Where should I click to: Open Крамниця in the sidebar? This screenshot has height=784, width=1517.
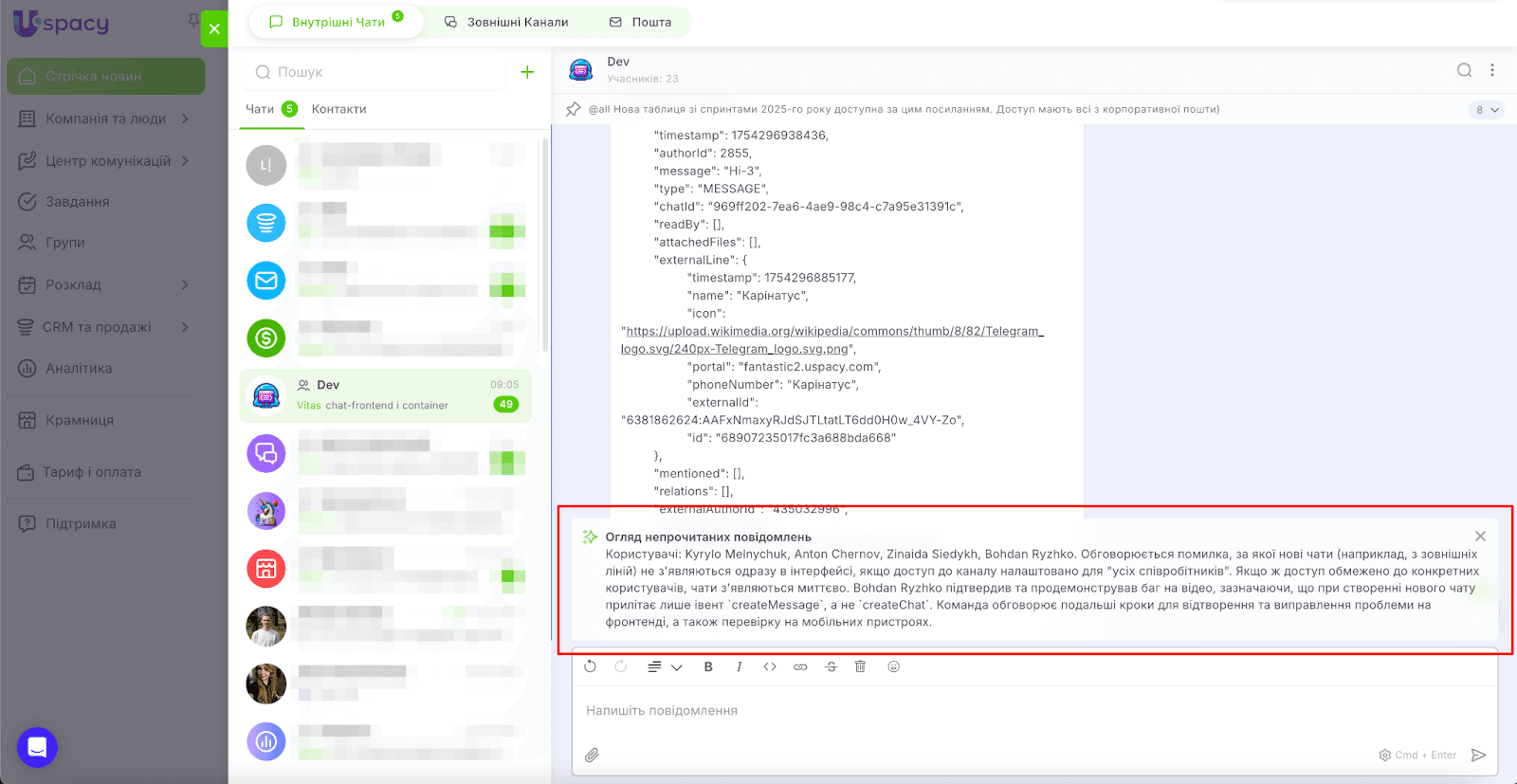click(x=66, y=420)
